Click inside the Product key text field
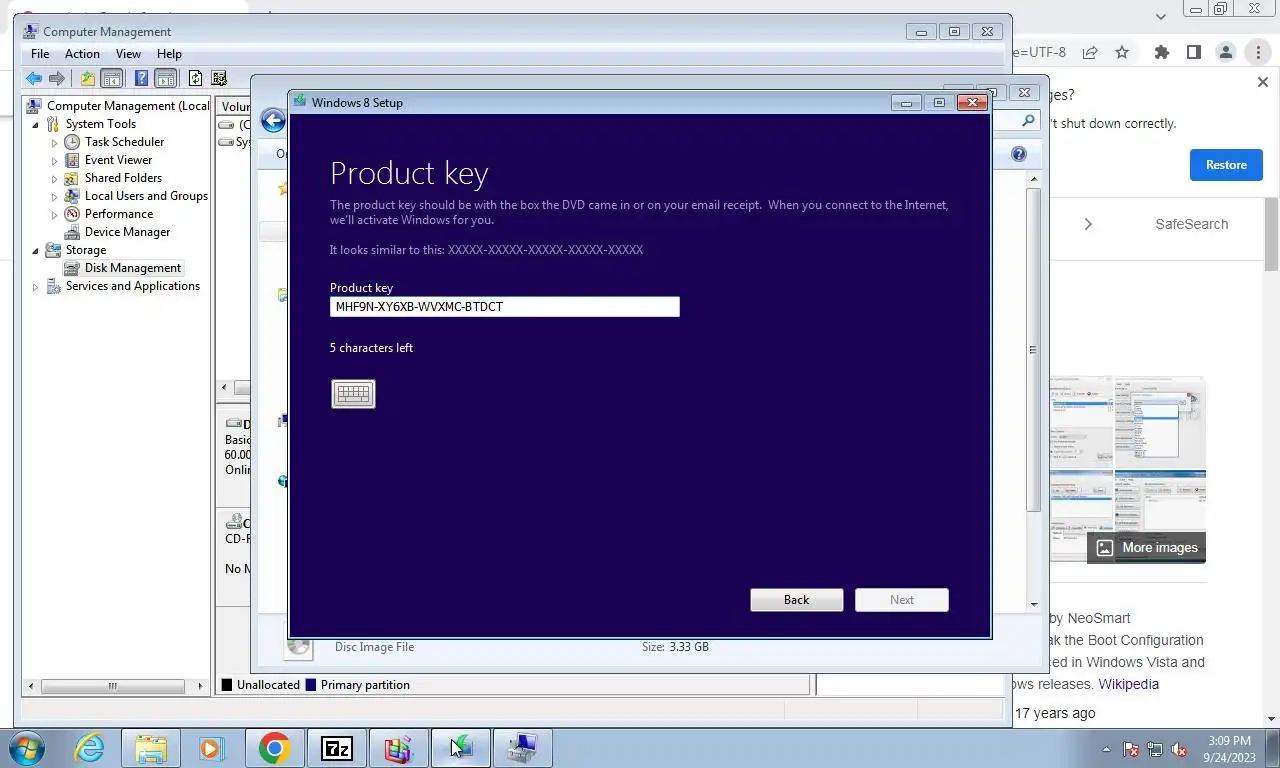This screenshot has height=768, width=1280. 505,307
